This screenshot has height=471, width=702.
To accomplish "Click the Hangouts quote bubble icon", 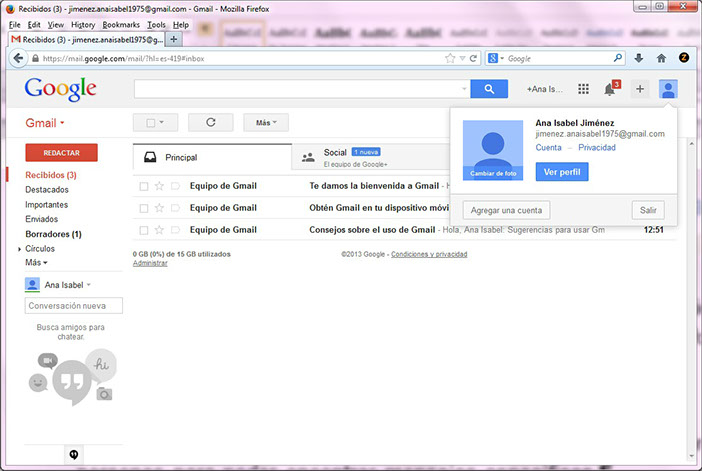I will [72, 382].
